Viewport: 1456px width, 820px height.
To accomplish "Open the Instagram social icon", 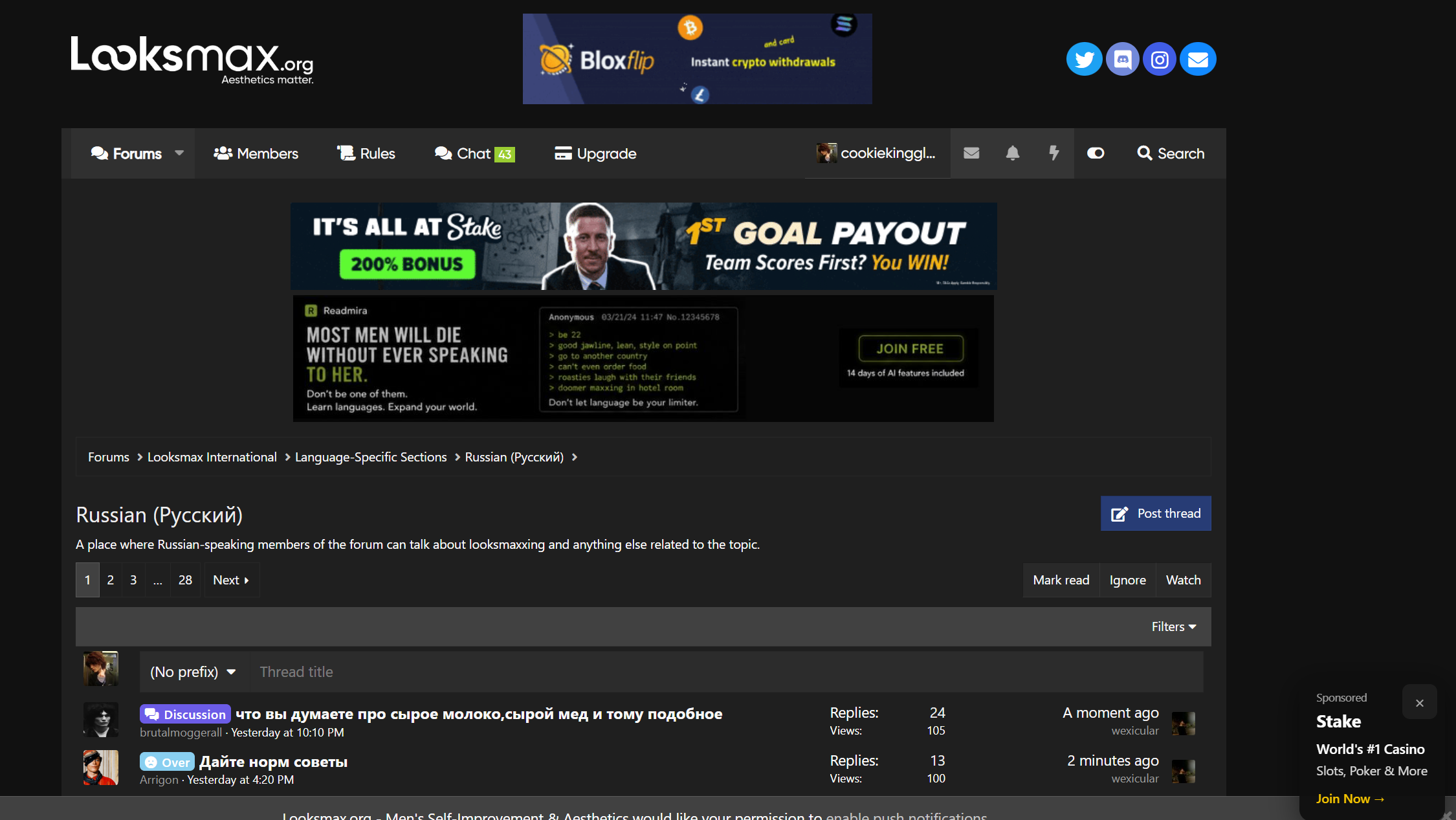I will [1160, 60].
